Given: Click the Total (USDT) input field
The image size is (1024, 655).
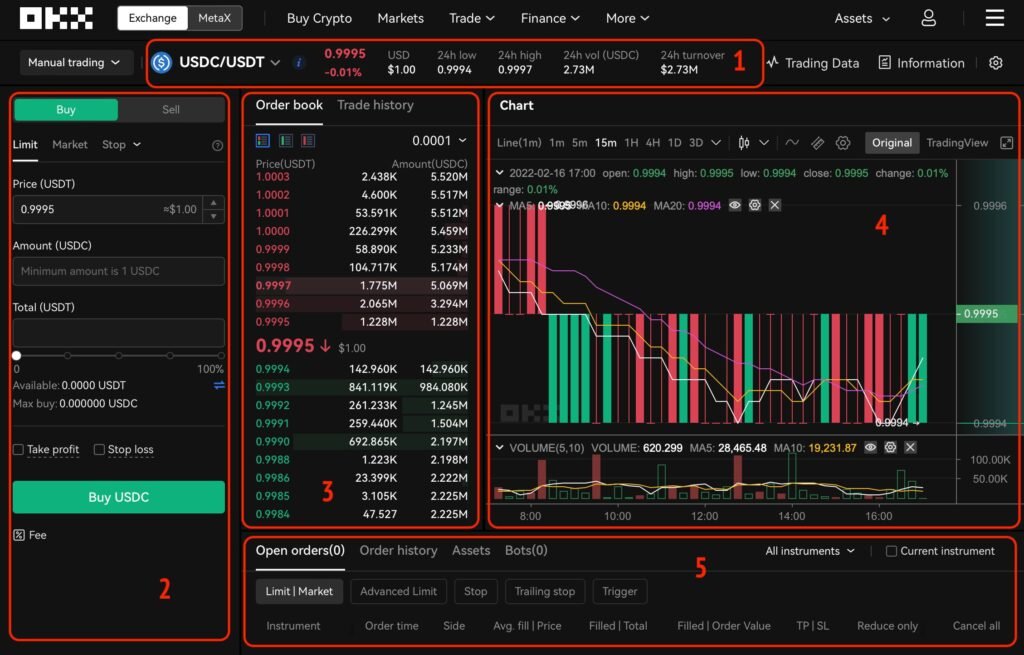Looking at the screenshot, I should pyautogui.click(x=118, y=333).
